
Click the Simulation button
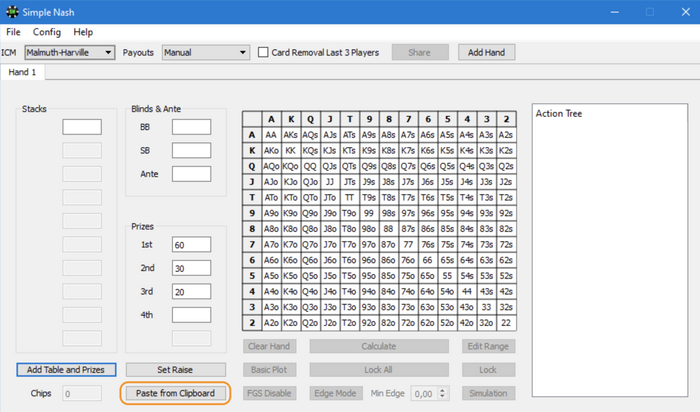[488, 393]
